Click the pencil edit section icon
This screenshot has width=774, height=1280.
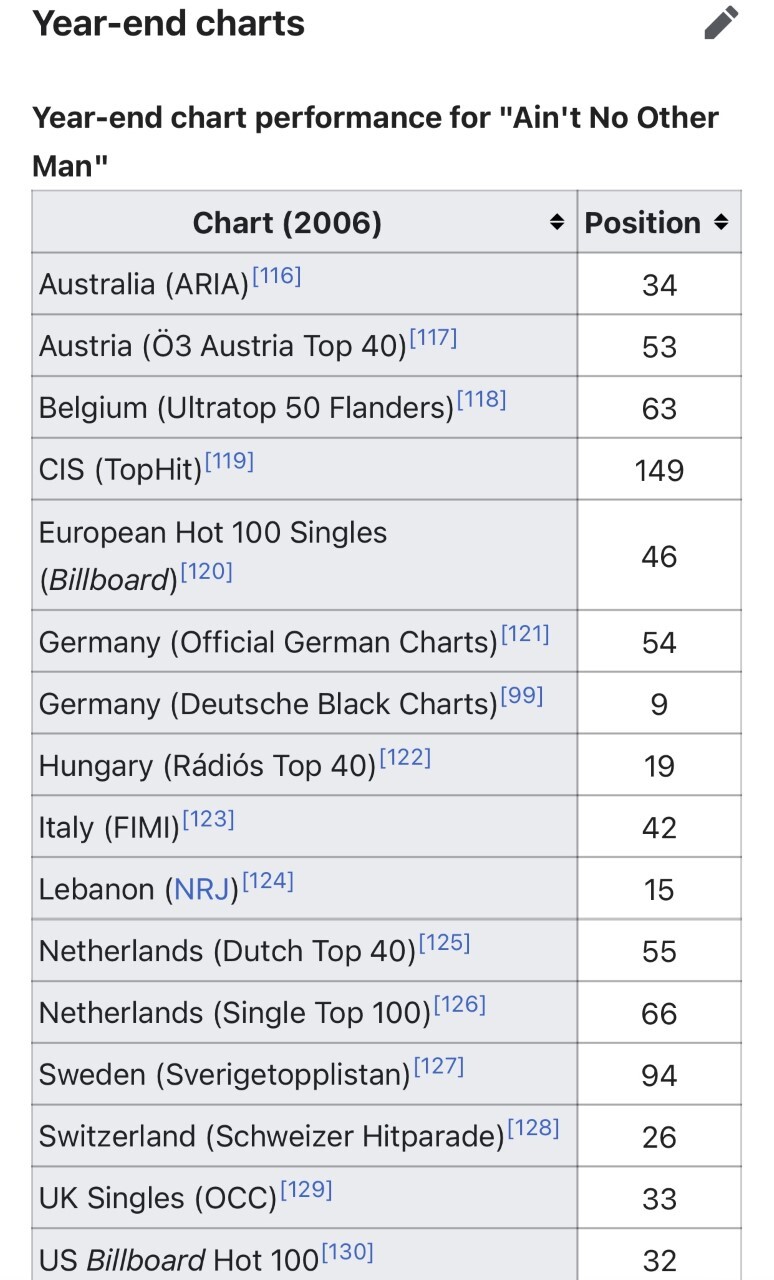click(721, 23)
